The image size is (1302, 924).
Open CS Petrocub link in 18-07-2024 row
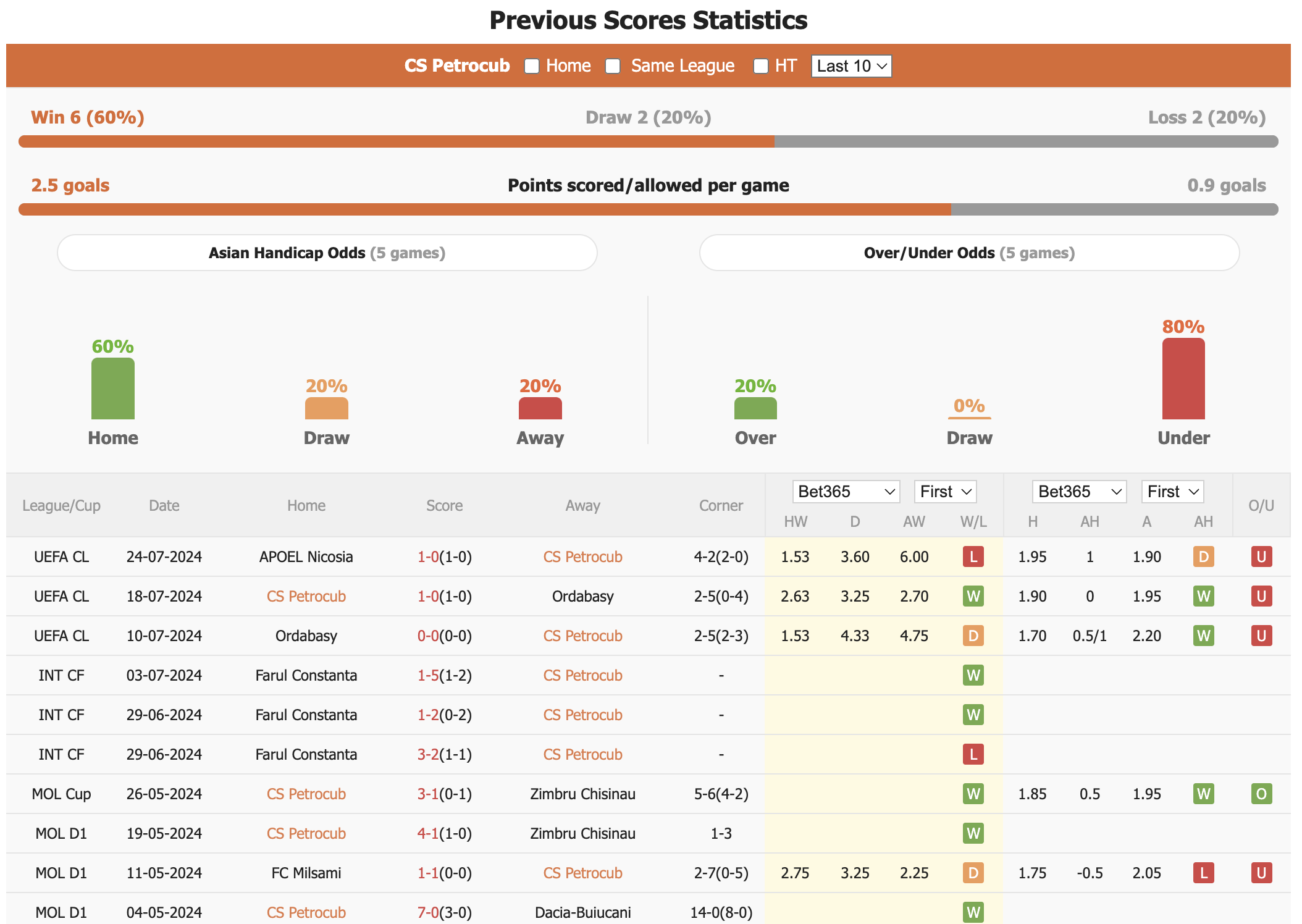click(x=306, y=596)
